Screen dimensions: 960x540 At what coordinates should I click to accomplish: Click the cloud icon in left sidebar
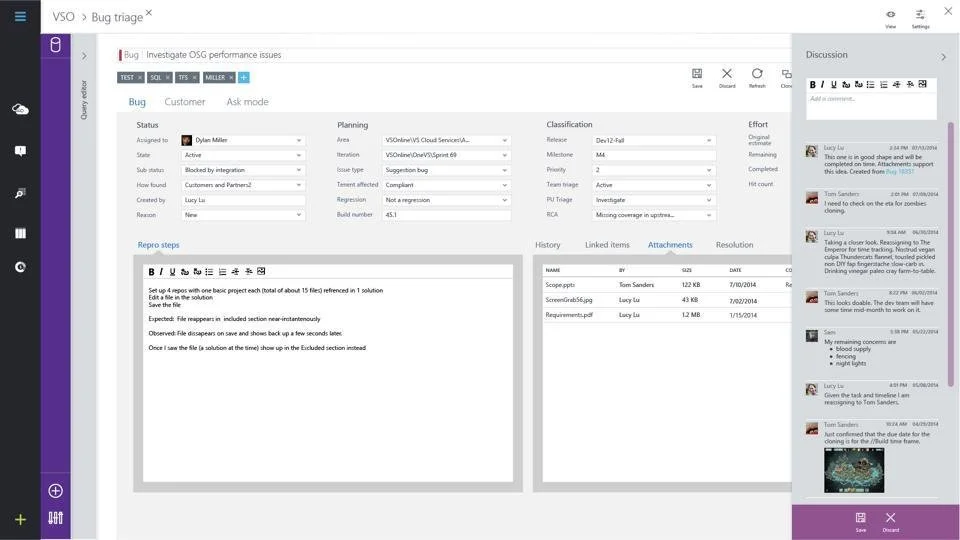click(x=20, y=110)
